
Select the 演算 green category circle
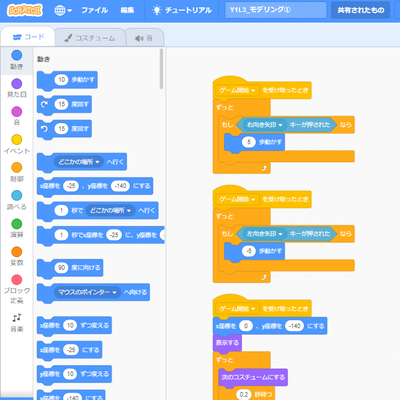tap(17, 224)
